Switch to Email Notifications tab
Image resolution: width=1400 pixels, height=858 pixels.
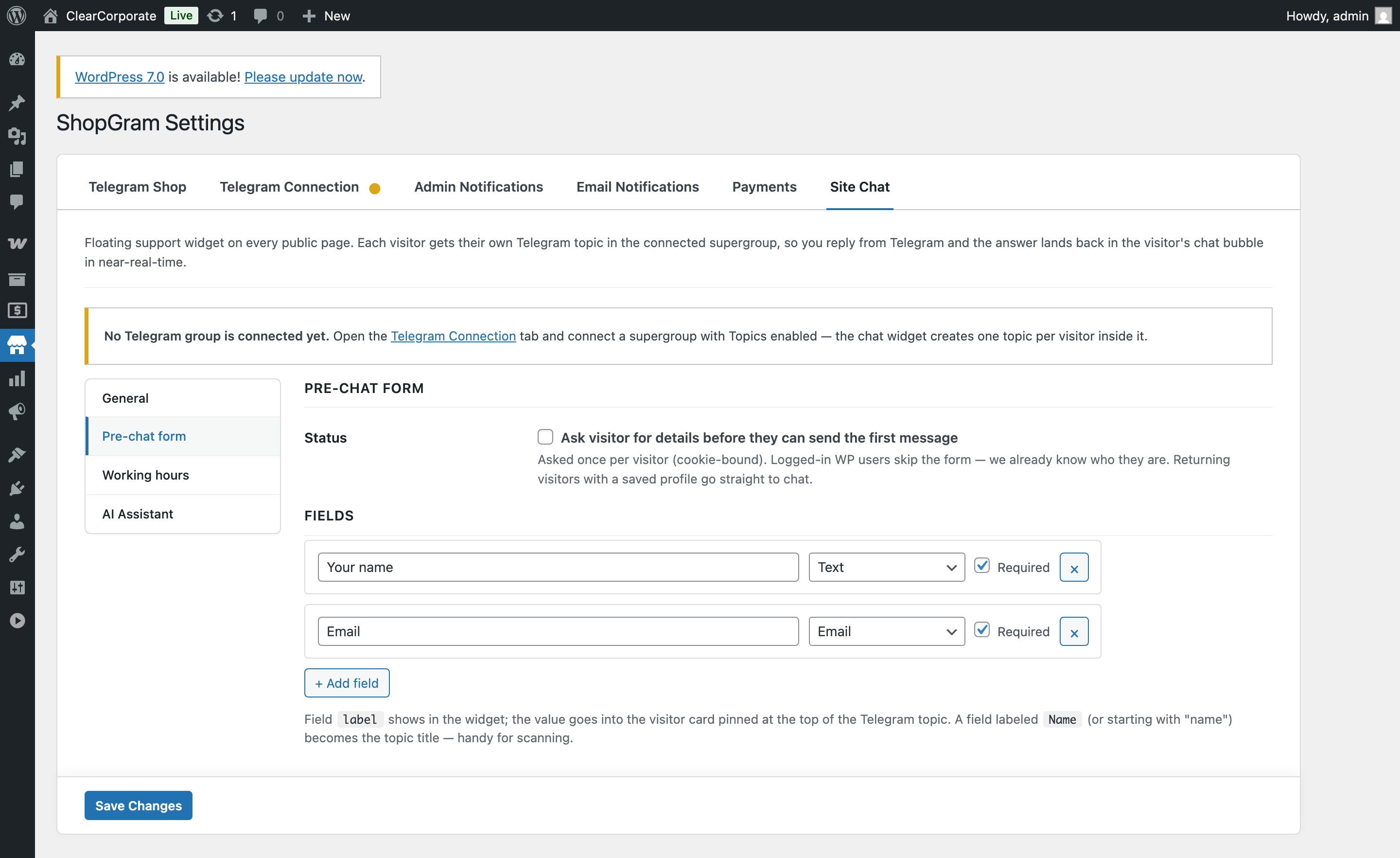click(x=637, y=186)
